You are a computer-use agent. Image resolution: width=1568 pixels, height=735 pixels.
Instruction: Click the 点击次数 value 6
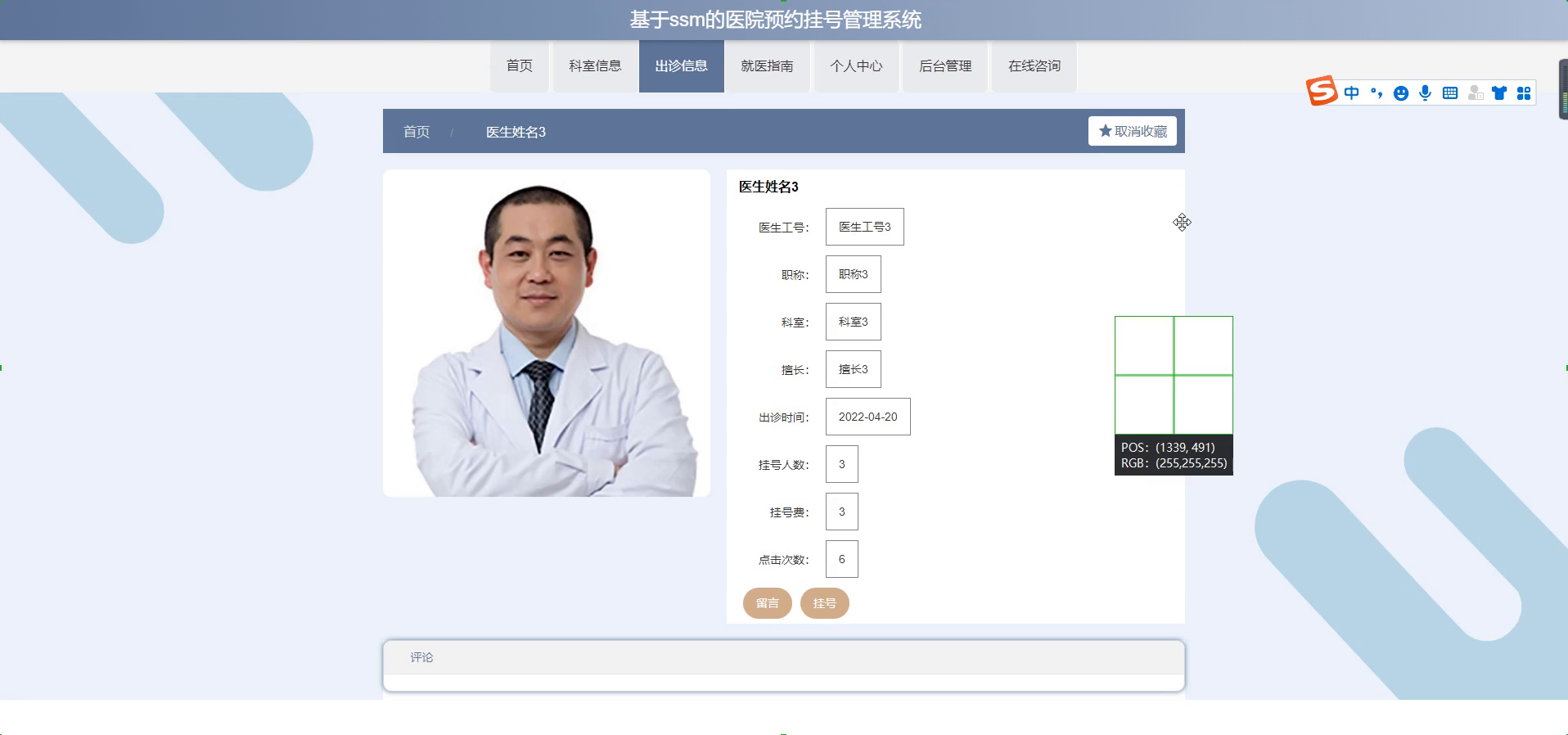coord(842,559)
